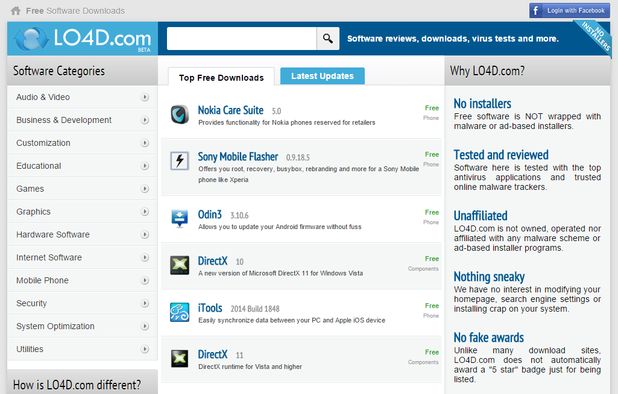This screenshot has width=618, height=394.
Task: Click Educational category label
Action: tap(39, 166)
